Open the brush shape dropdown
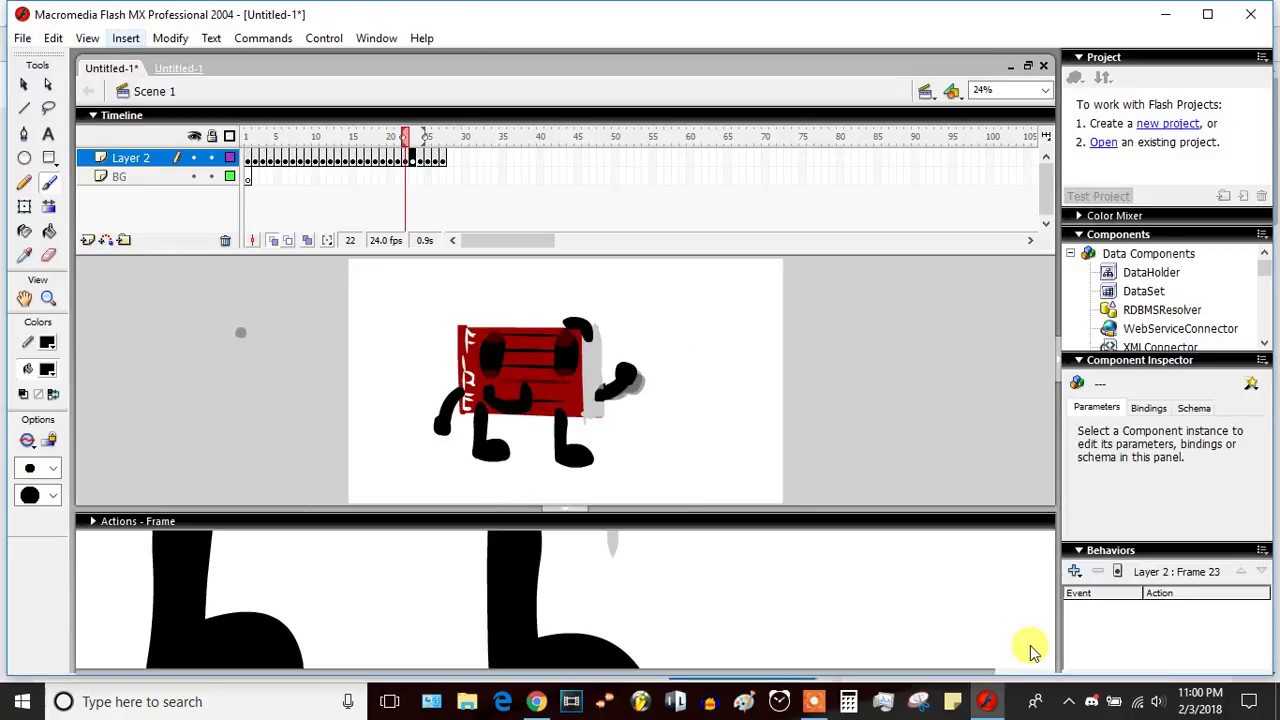 [38, 496]
